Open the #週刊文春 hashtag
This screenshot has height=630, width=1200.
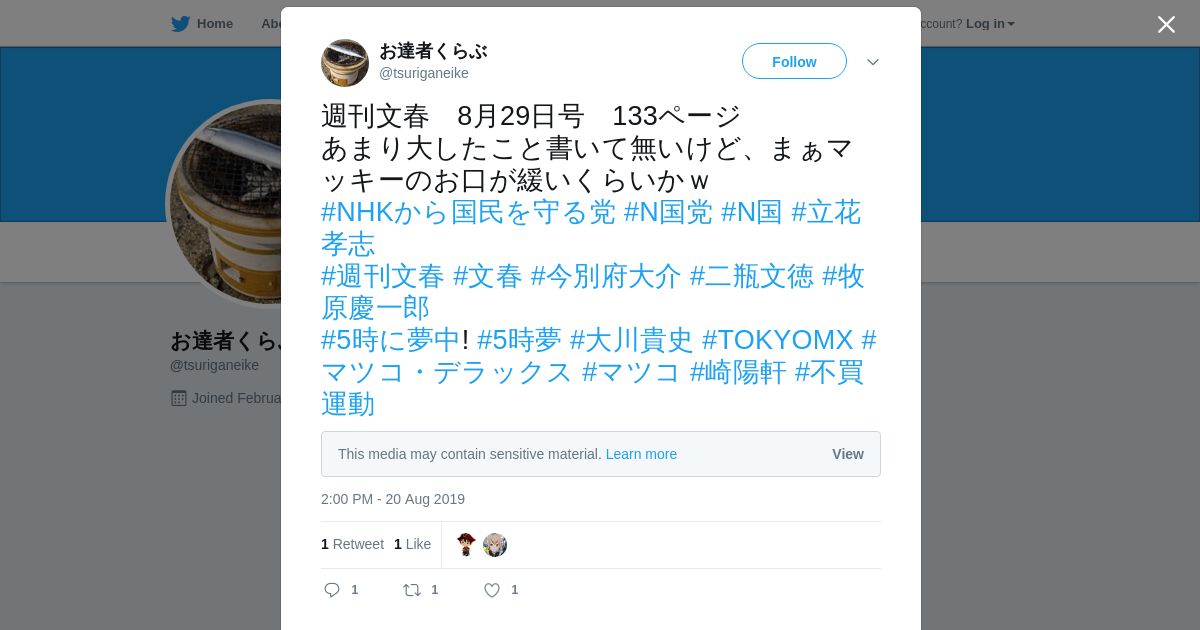[382, 276]
